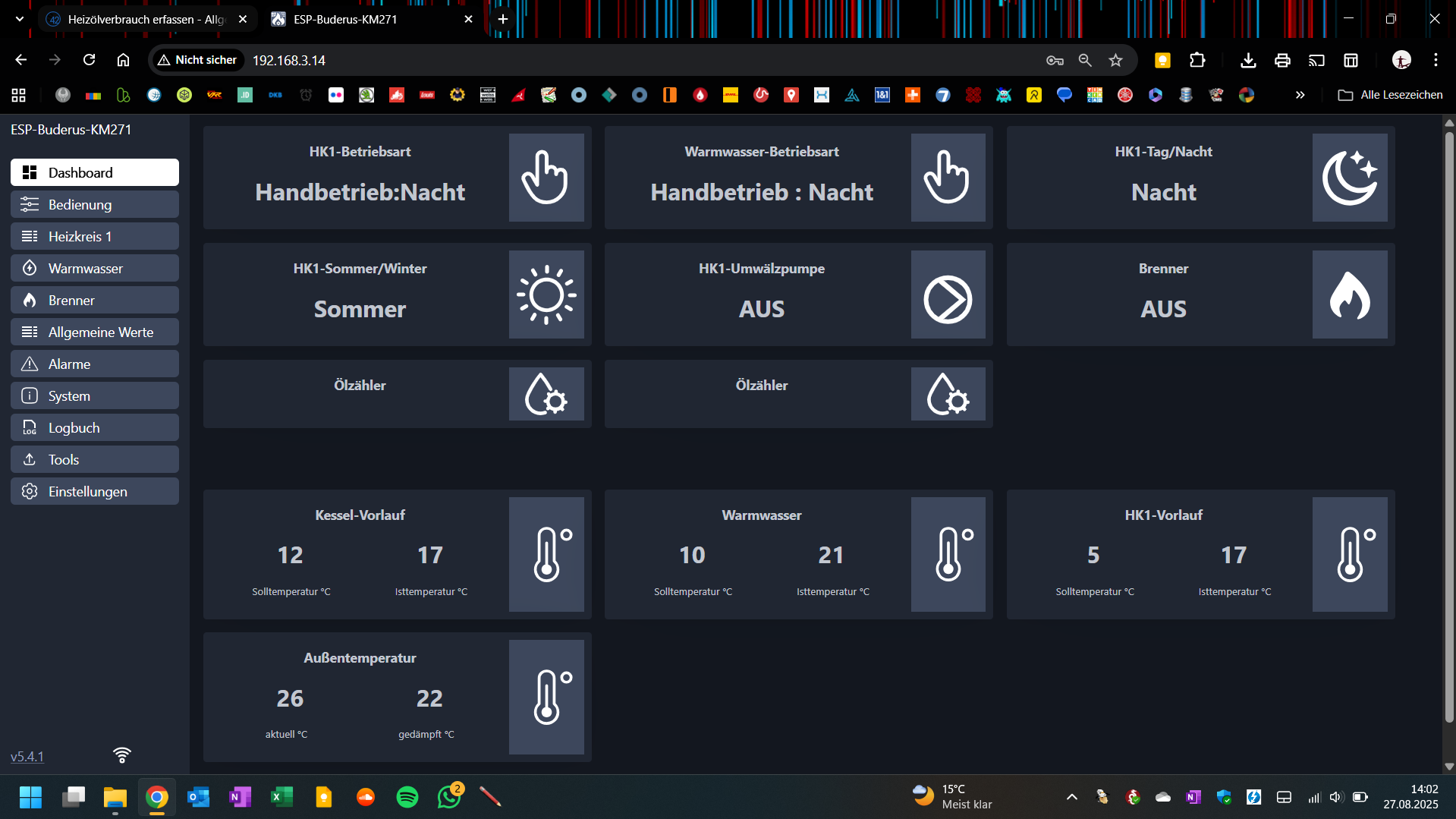
Task: Click the HK1-Umwälzpumpe pump icon
Action: [x=947, y=299]
